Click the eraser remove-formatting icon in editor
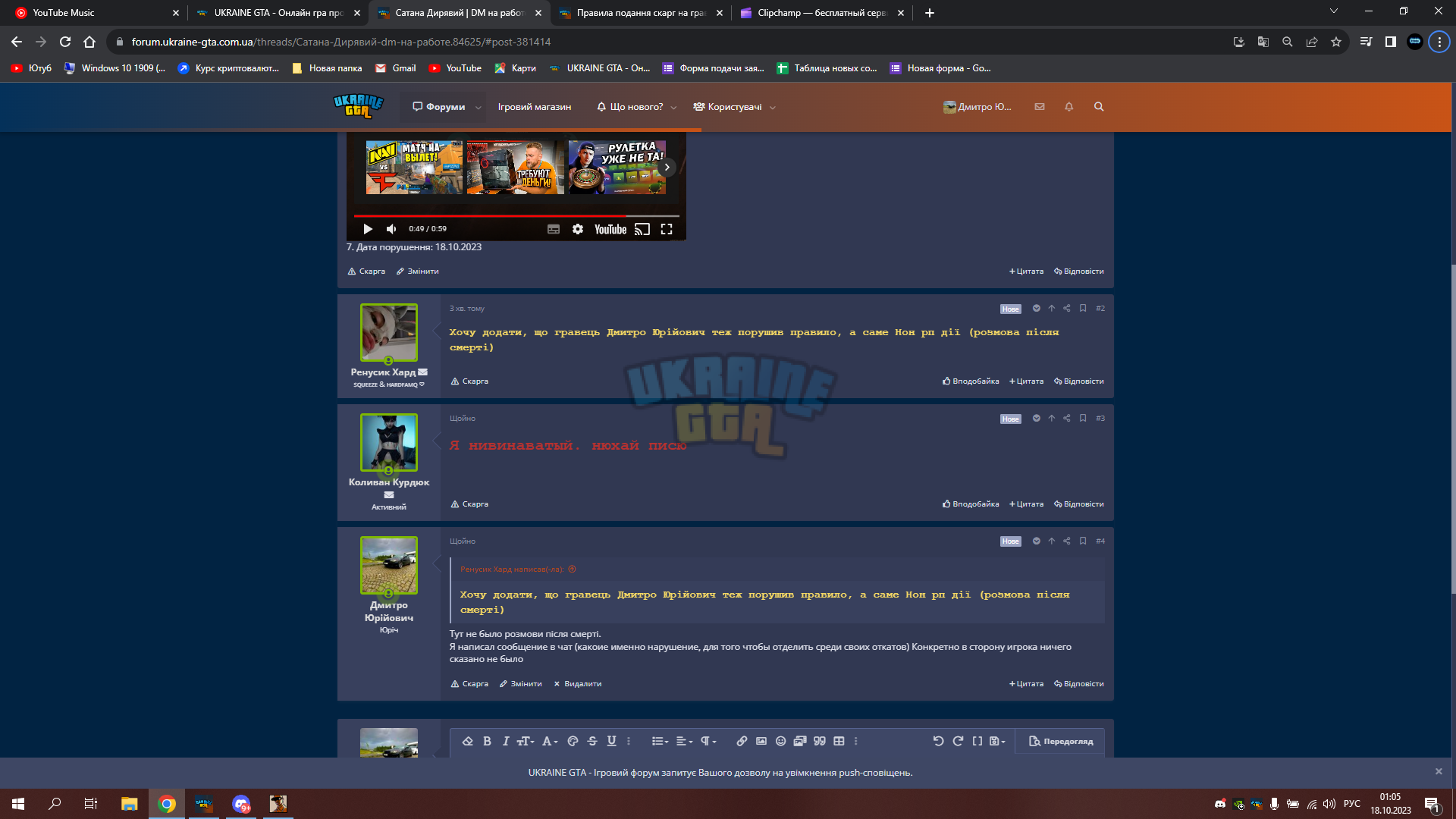 click(x=468, y=741)
